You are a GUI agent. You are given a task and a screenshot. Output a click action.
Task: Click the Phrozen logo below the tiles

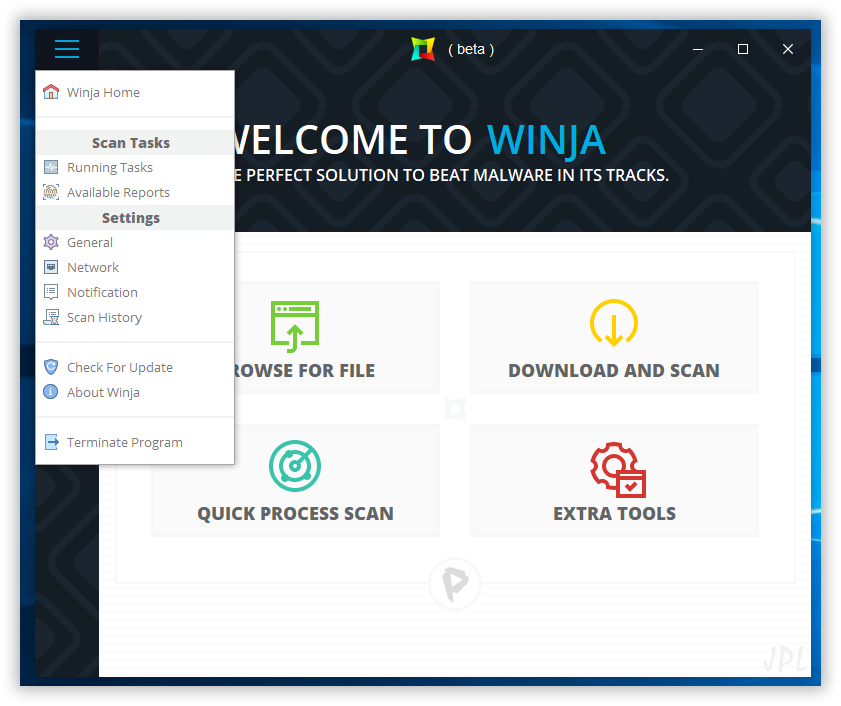pos(455,584)
